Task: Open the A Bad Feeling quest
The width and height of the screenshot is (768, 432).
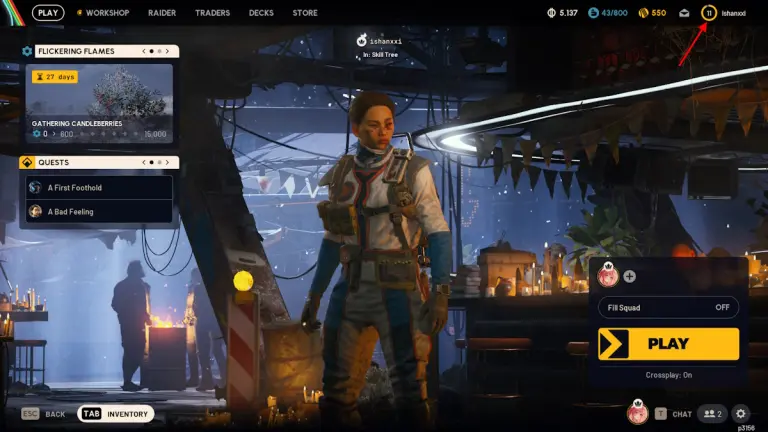Action: click(x=99, y=212)
